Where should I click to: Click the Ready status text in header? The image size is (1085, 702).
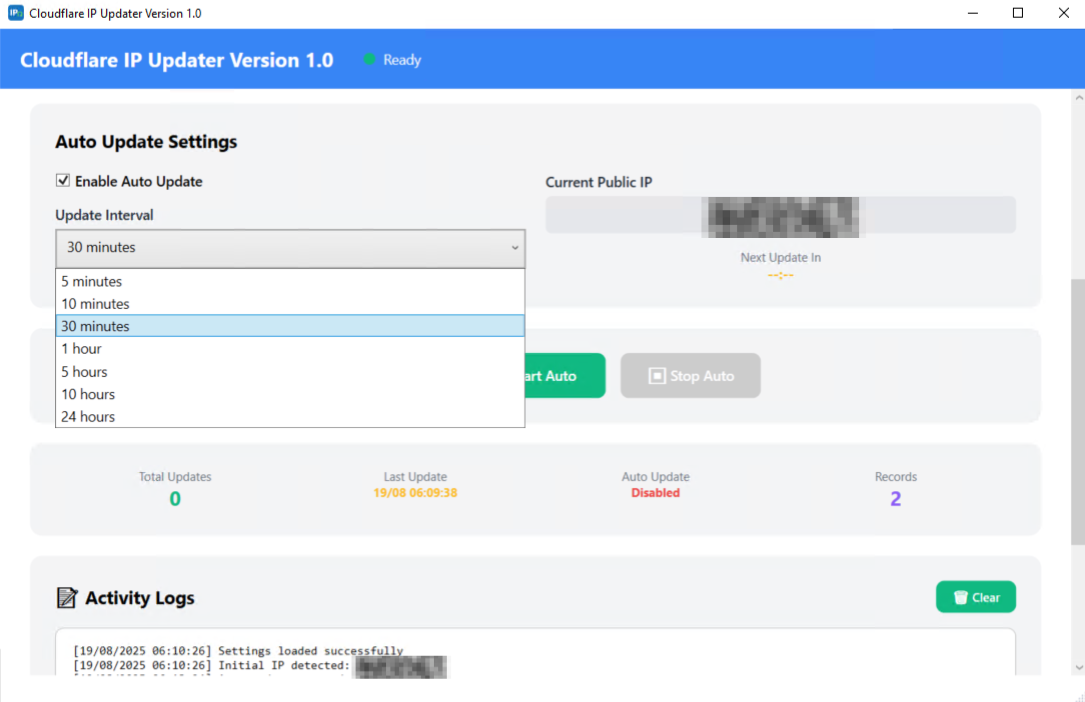click(x=402, y=60)
